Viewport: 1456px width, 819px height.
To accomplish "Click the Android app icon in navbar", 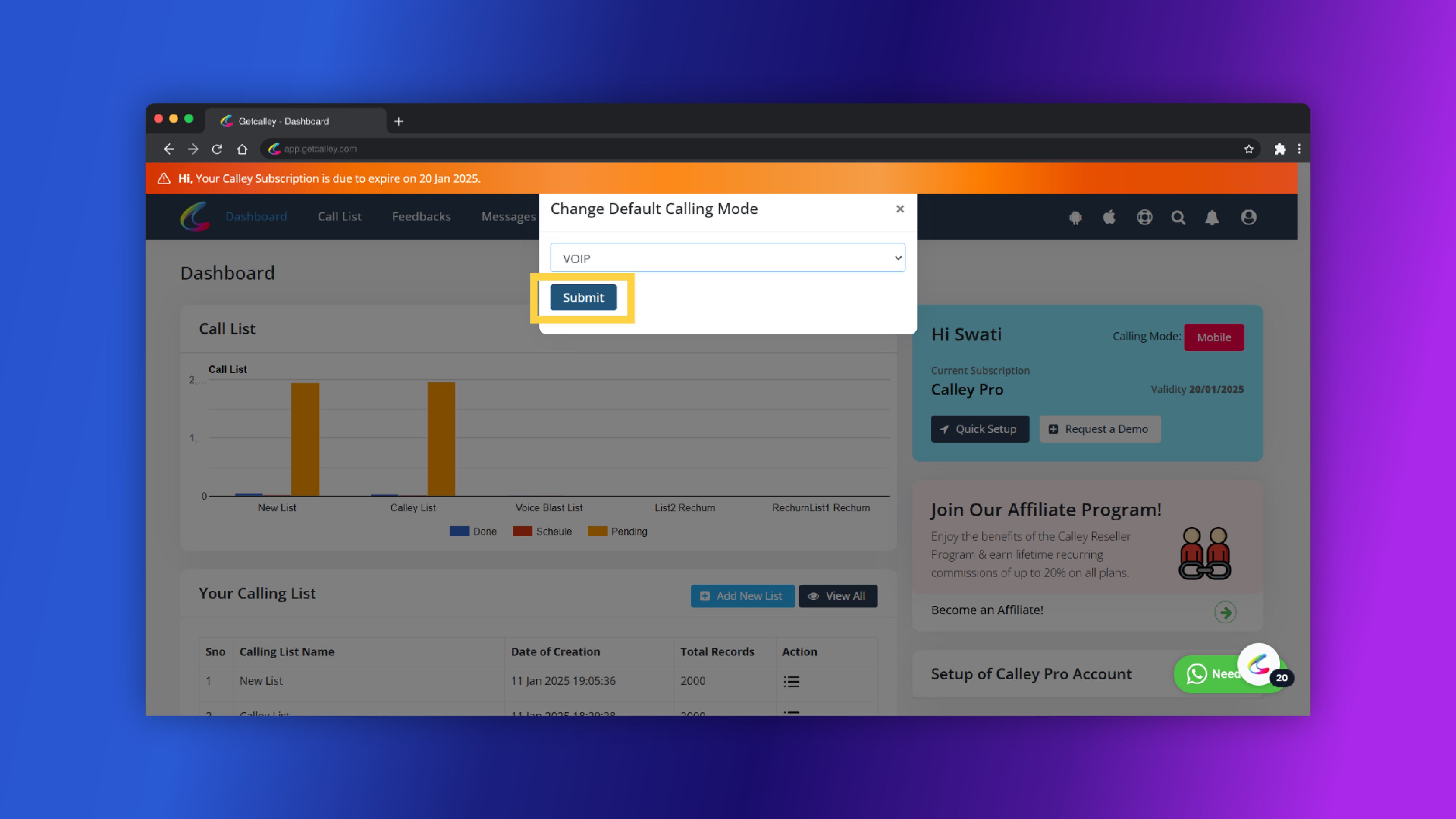I will [x=1076, y=218].
